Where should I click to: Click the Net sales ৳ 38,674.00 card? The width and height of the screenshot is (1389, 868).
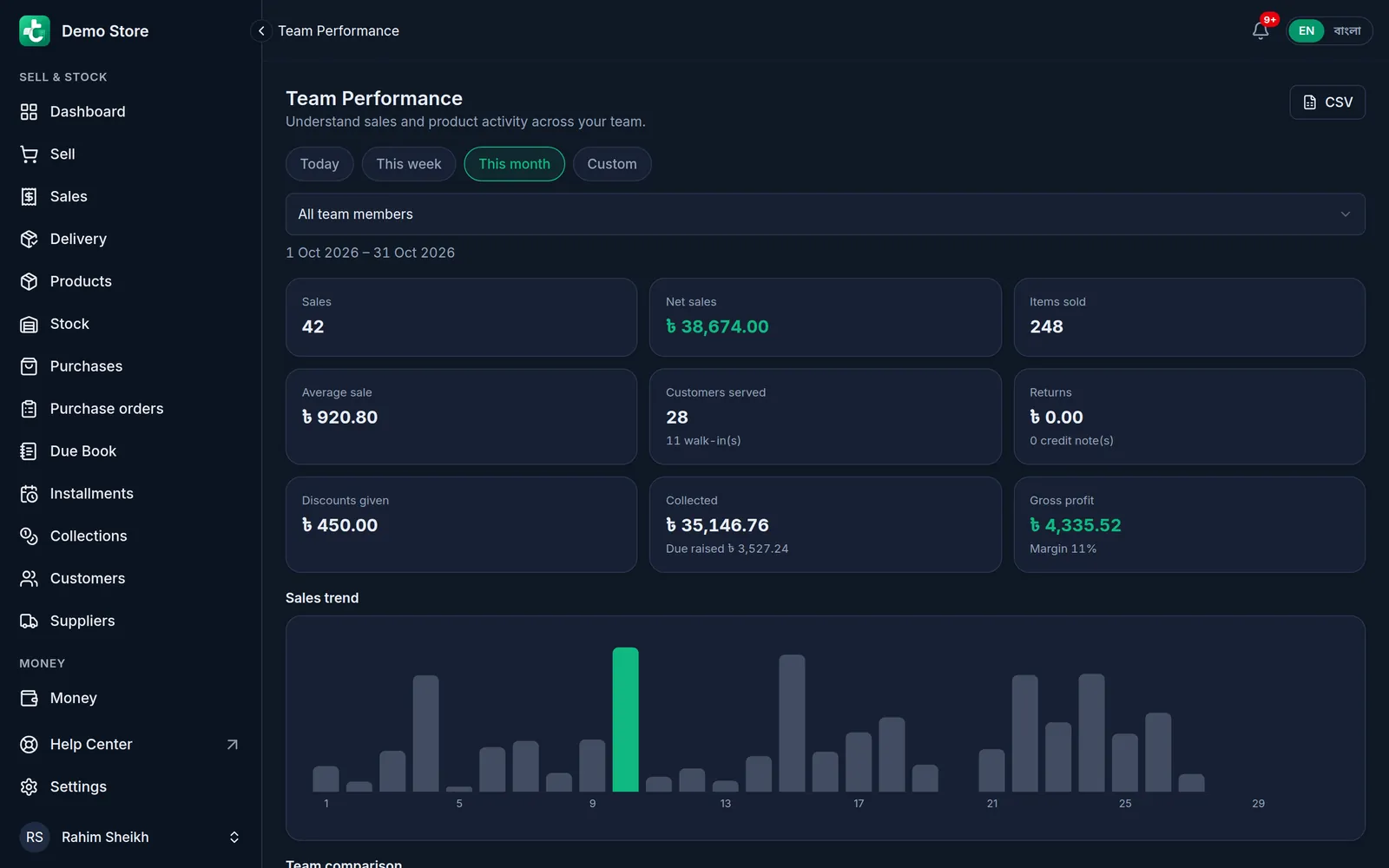(x=825, y=317)
